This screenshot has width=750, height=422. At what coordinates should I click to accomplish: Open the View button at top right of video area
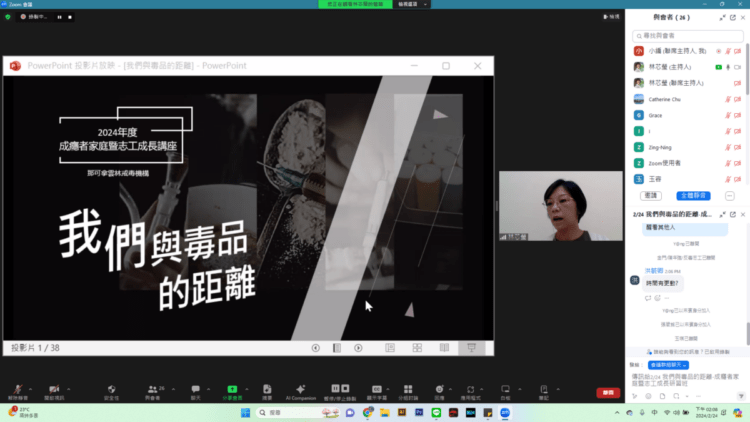611,17
